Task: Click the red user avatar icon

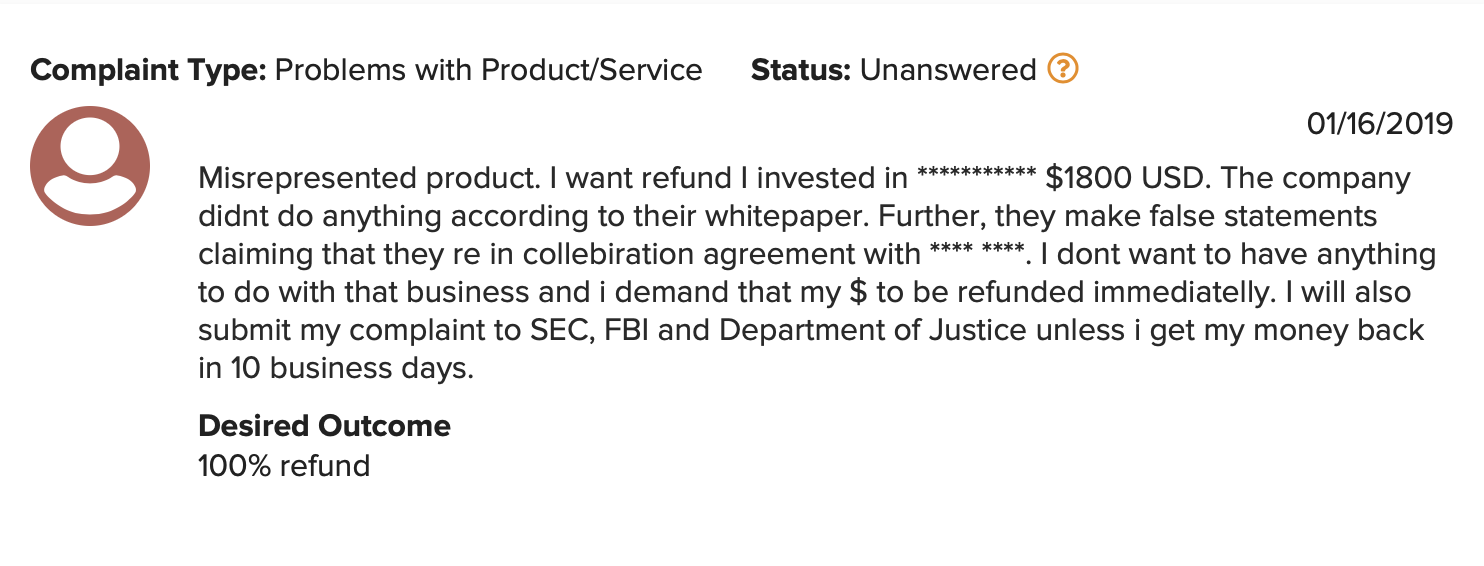Action: click(x=90, y=165)
